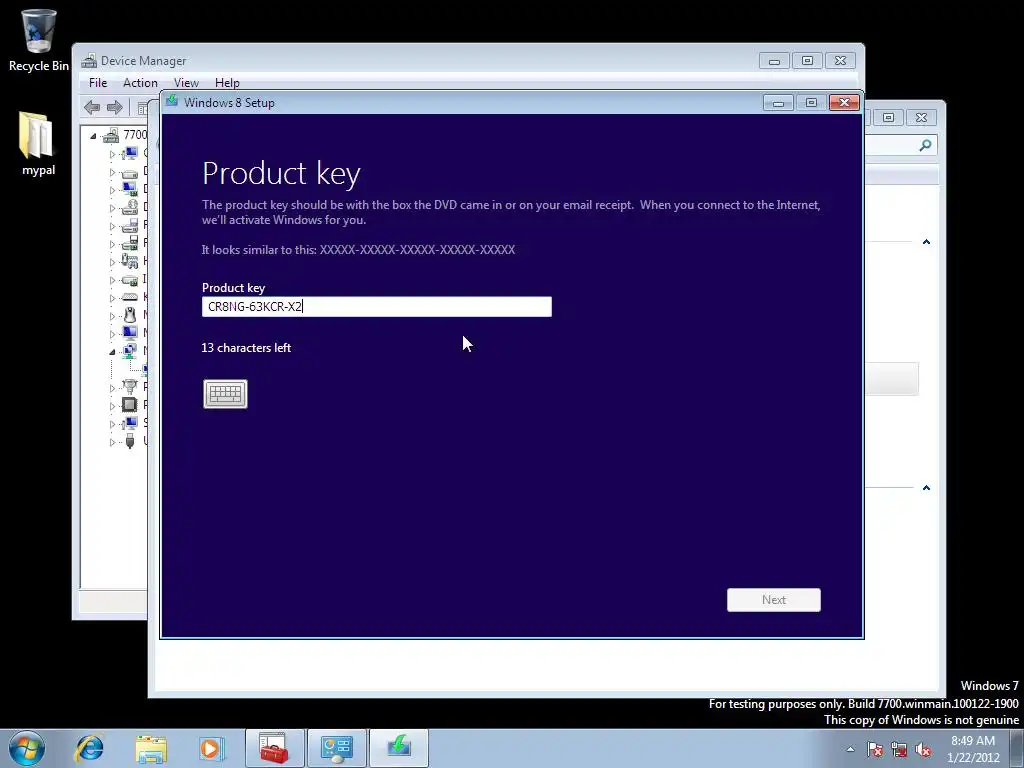Select the mypal folder on desktop
Screen dimensions: 1024x768
(38, 144)
